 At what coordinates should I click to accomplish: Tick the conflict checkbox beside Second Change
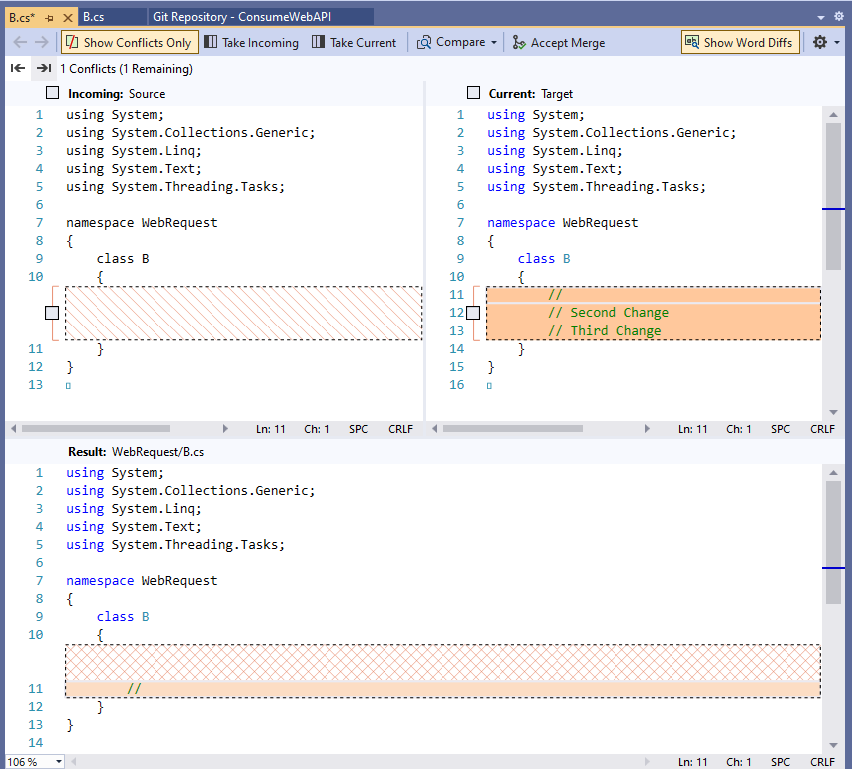pyautogui.click(x=473, y=313)
